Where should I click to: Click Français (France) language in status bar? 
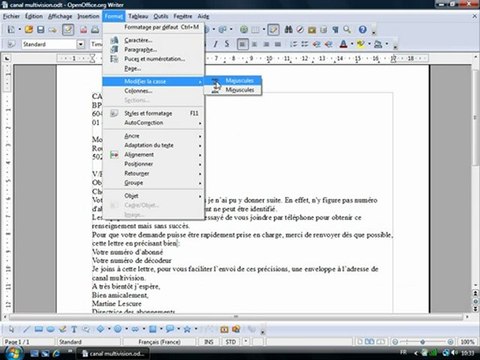pyautogui.click(x=159, y=342)
